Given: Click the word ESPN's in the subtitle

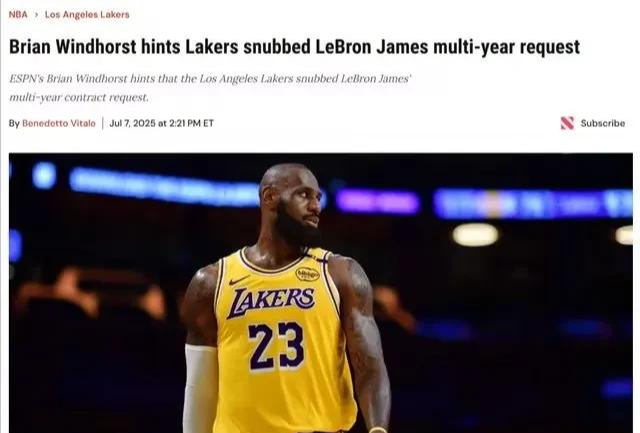Looking at the screenshot, I should click(x=26, y=78).
